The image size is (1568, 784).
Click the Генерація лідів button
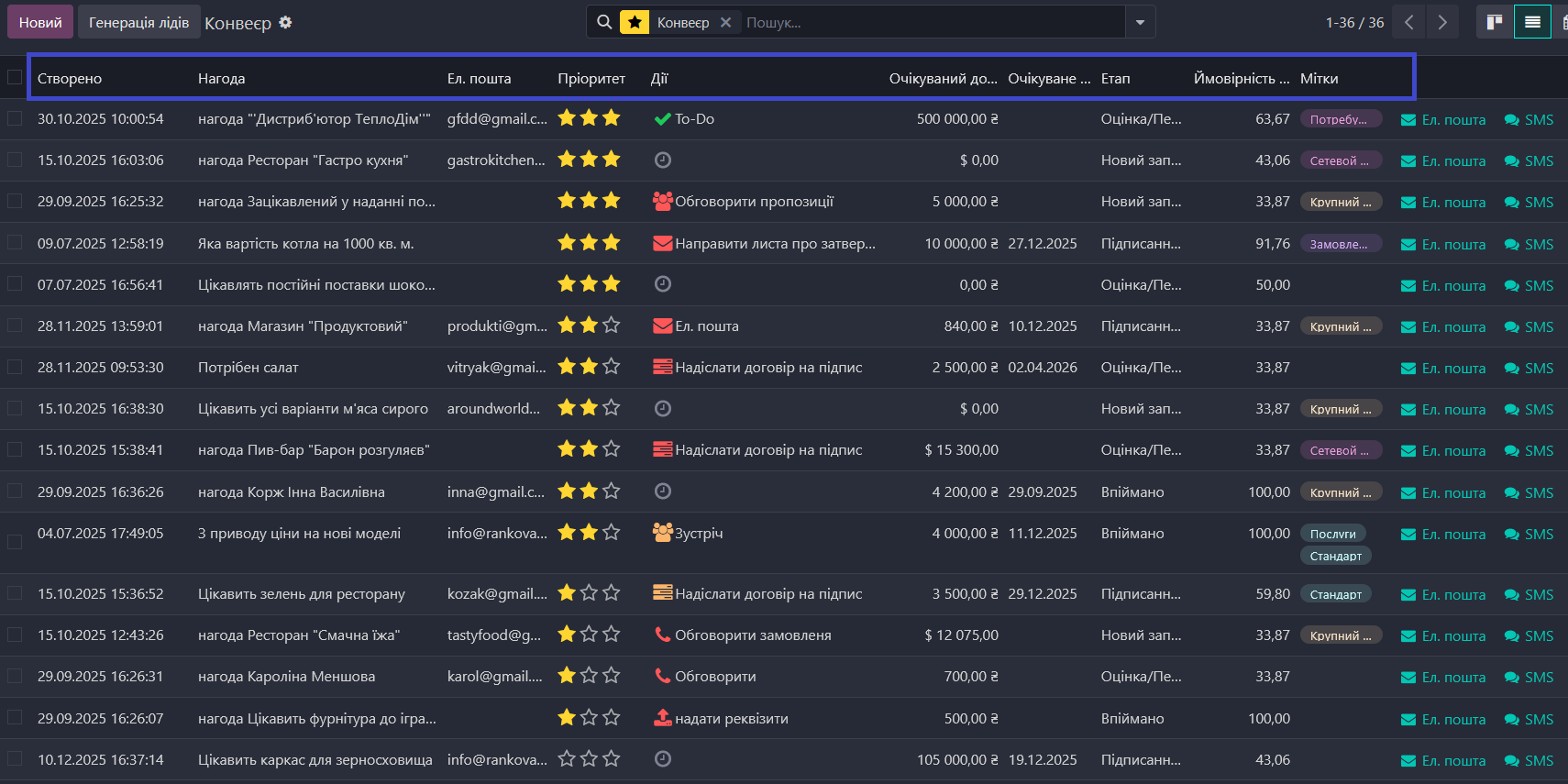coord(138,22)
